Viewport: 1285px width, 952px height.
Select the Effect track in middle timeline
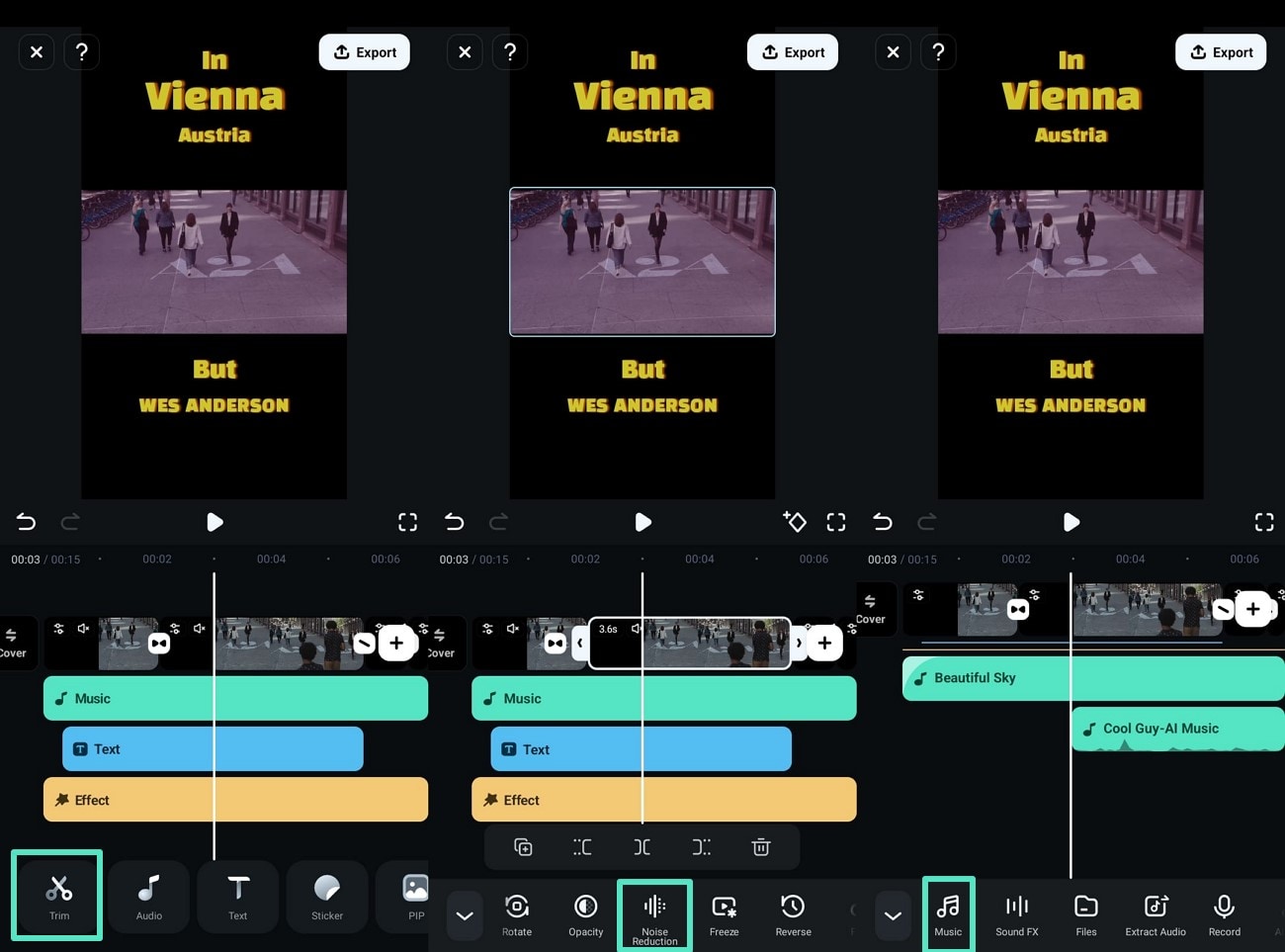(x=663, y=800)
